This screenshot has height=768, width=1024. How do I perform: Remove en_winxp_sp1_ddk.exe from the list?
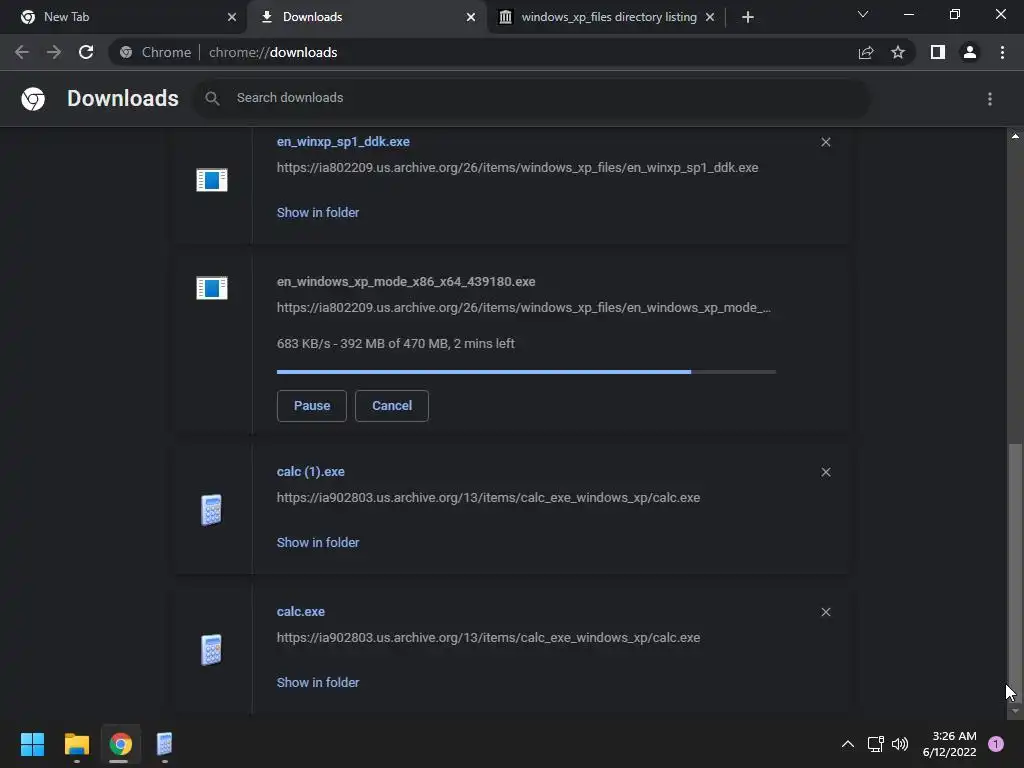(x=825, y=142)
